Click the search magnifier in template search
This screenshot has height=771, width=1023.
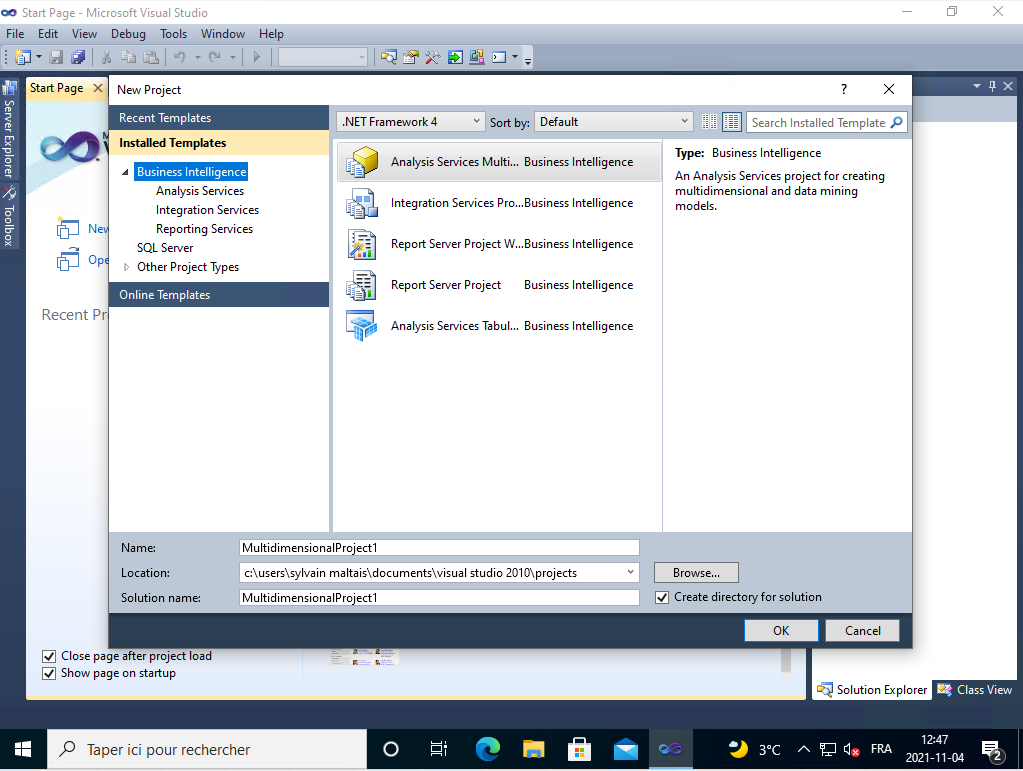coord(896,122)
